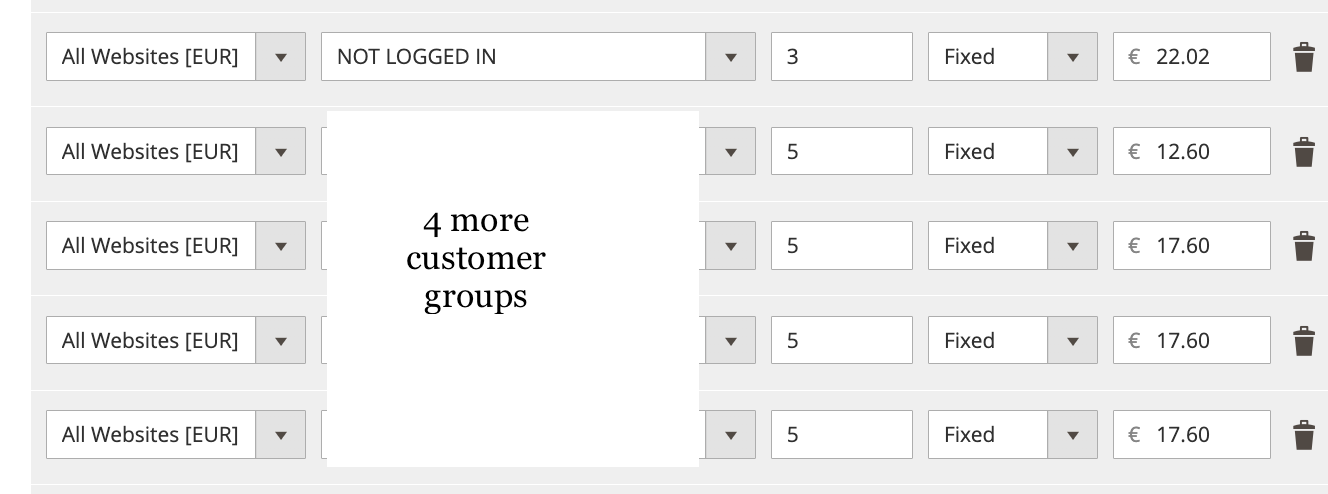The width and height of the screenshot is (1328, 494).
Task: Open customer group dropdown arrow in 12.60 row
Action: 731,152
